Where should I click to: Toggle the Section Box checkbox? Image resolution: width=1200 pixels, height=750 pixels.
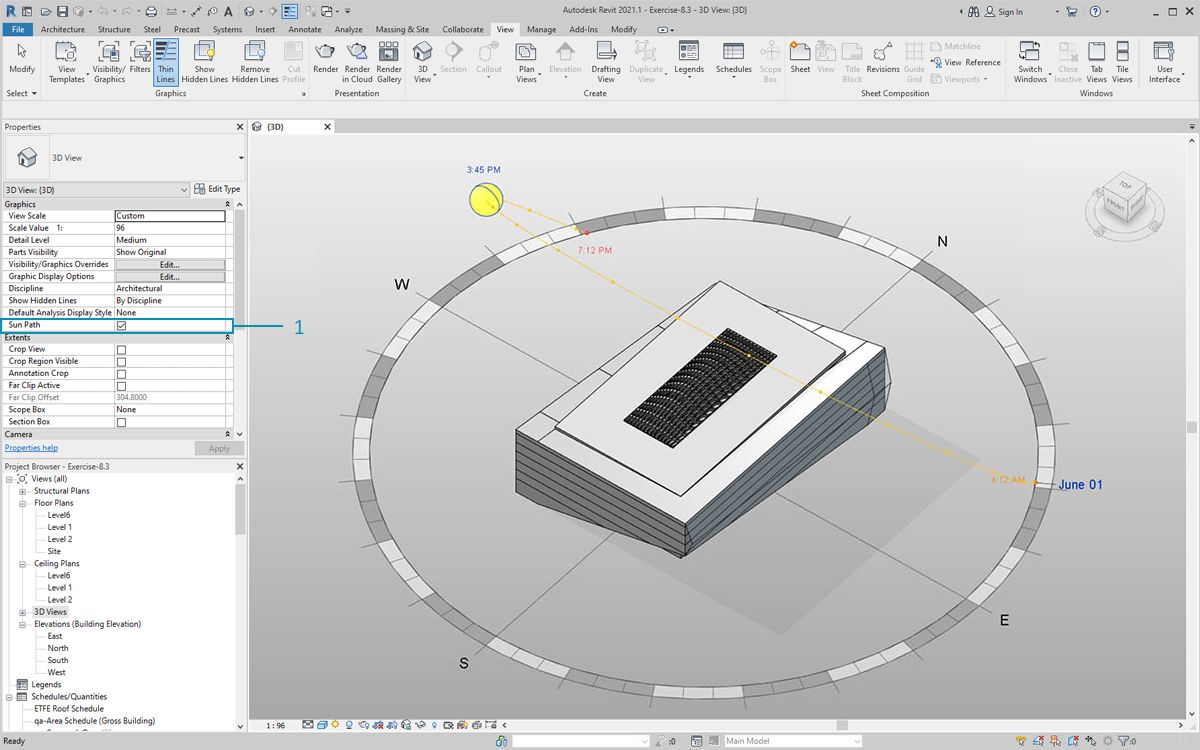(121, 422)
